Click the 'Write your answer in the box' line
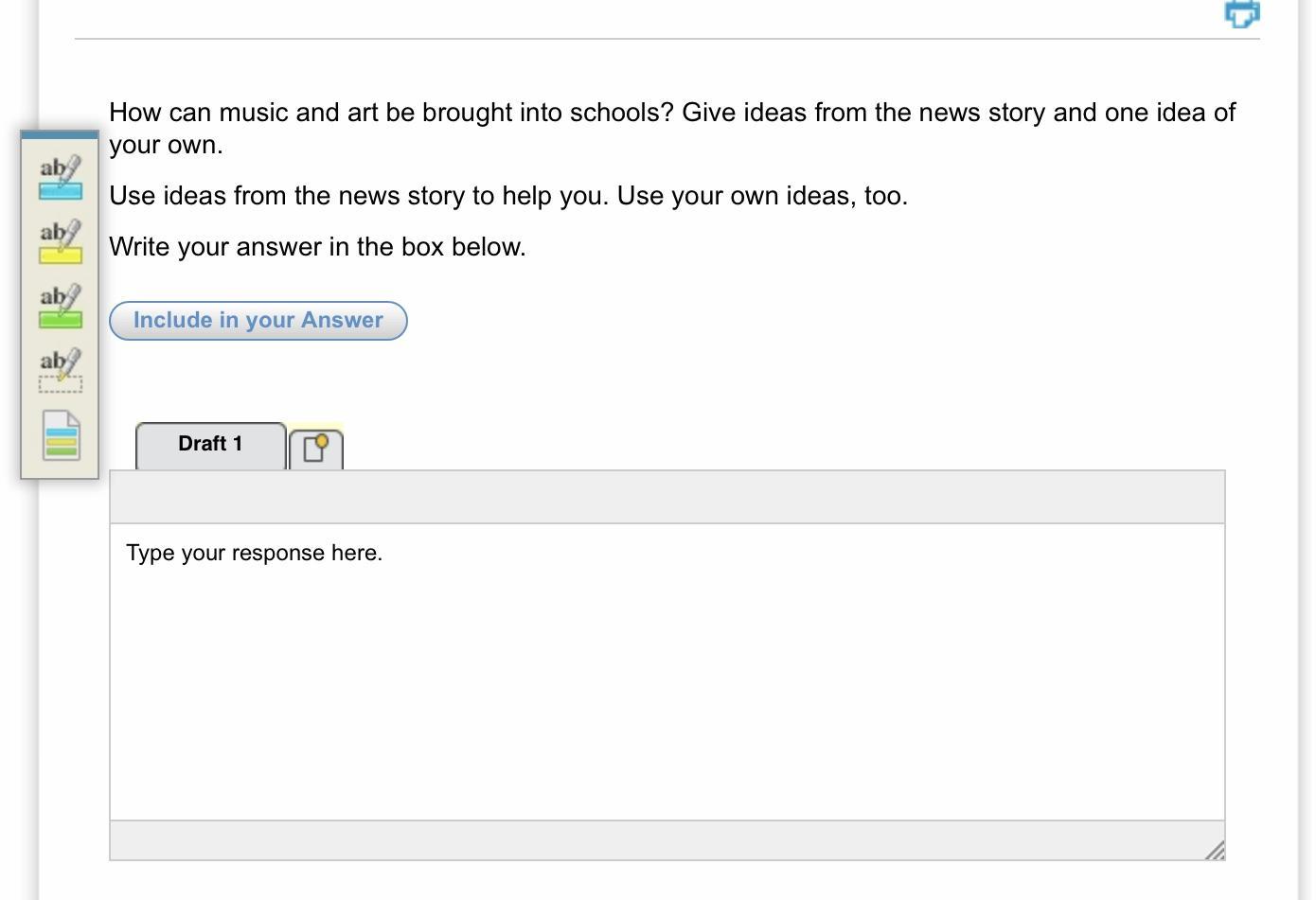 (317, 247)
